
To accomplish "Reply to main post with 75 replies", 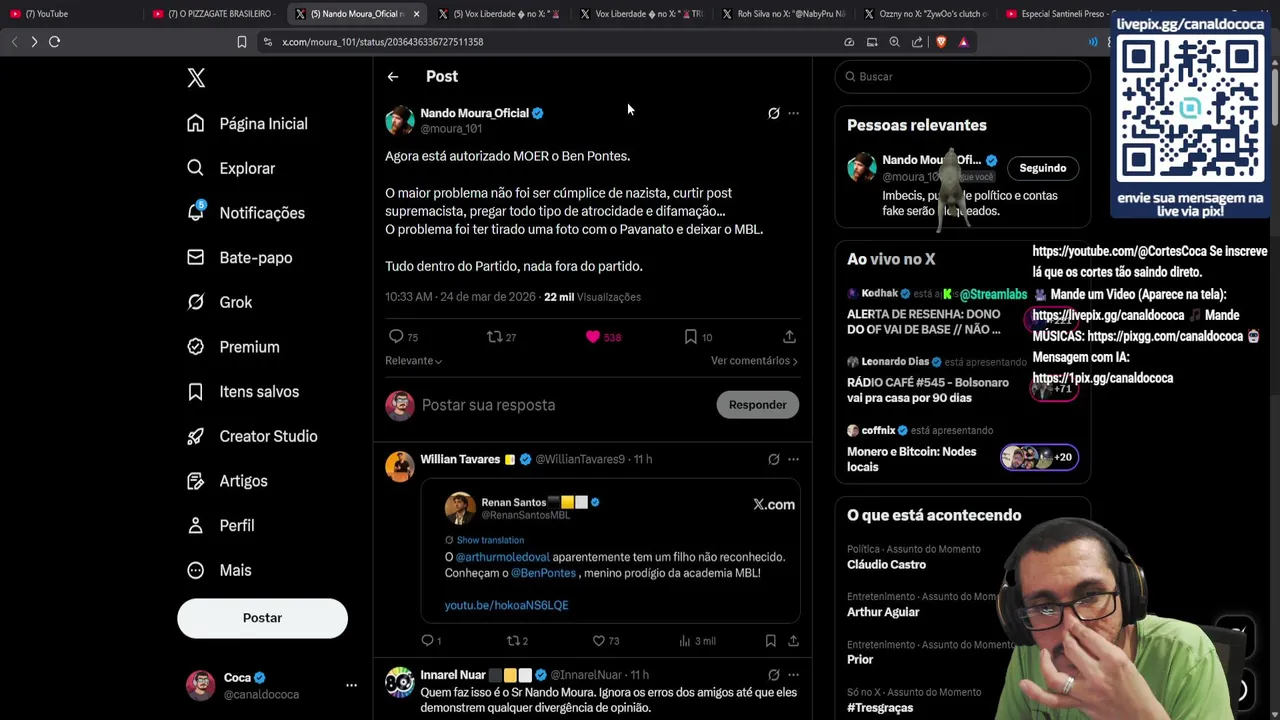I will click(x=403, y=337).
